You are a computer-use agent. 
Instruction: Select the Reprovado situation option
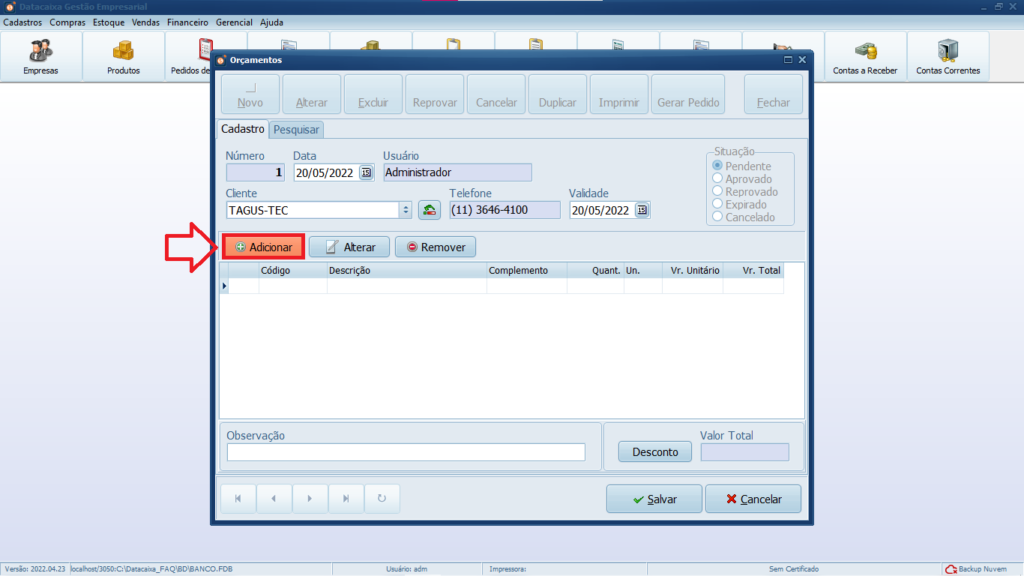[717, 192]
